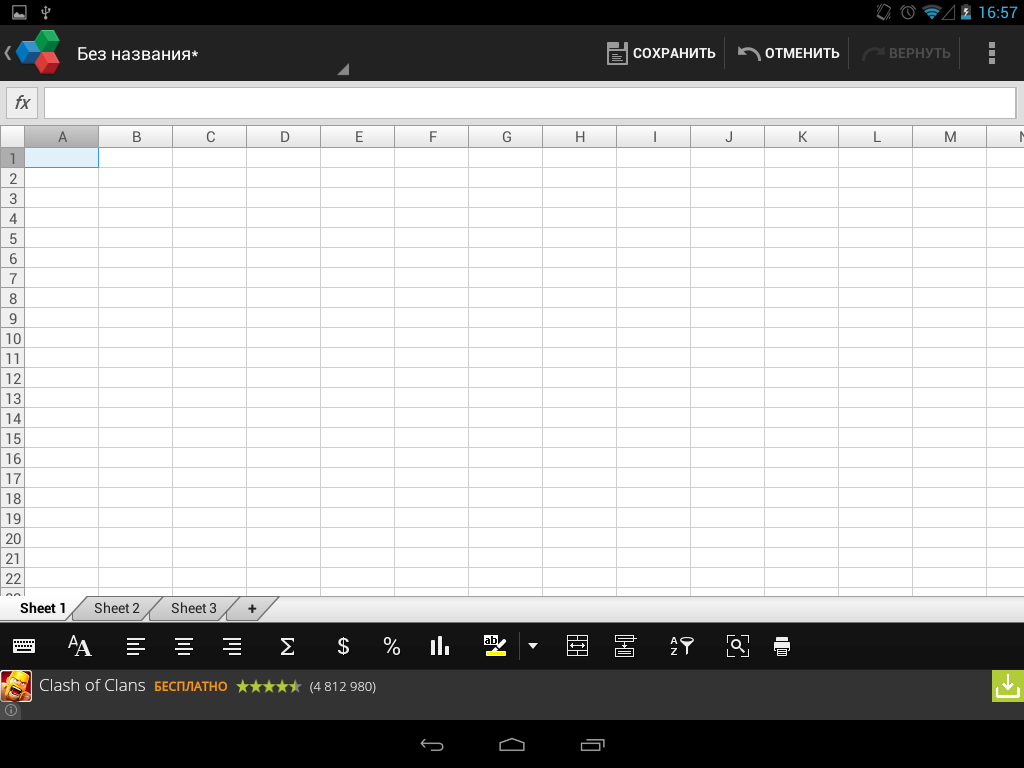The width and height of the screenshot is (1024, 768).
Task: Expand the highlight color dropdown arrow
Action: click(x=533, y=647)
